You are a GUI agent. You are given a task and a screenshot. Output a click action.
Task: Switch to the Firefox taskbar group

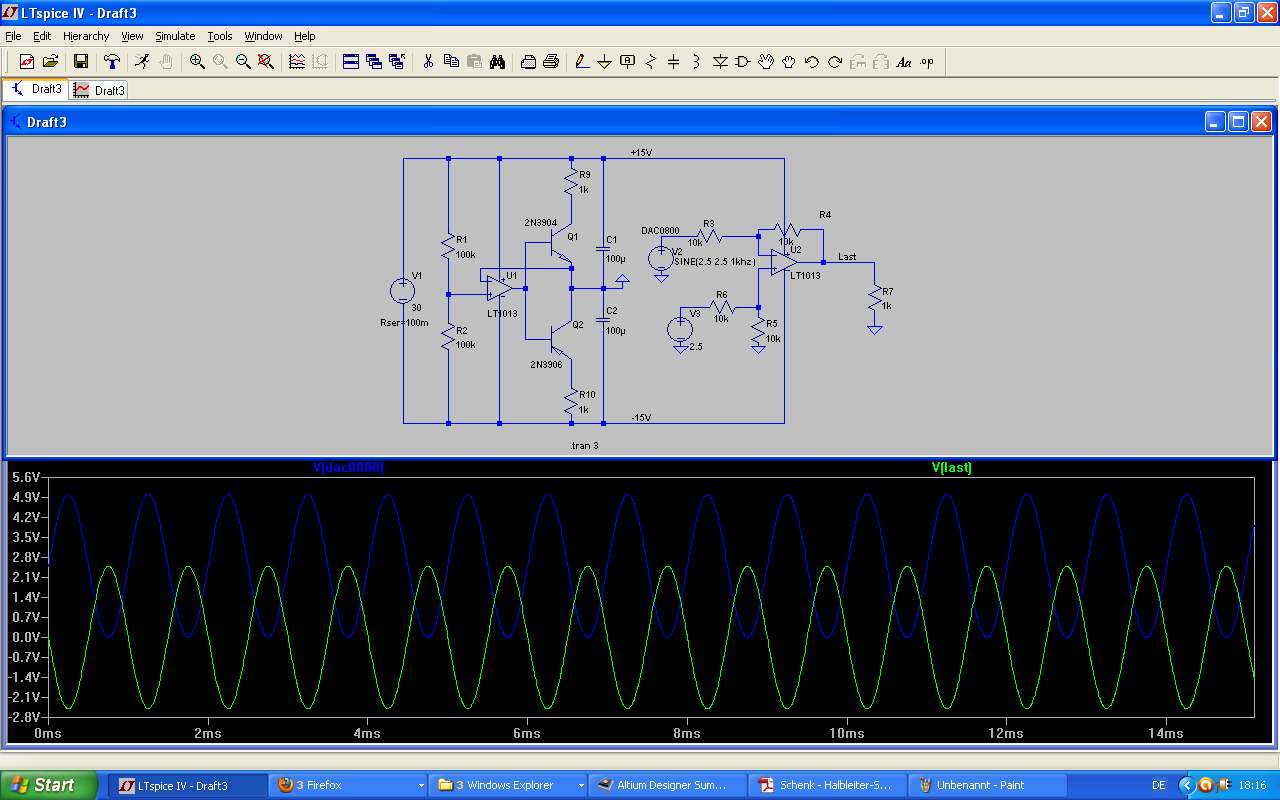click(349, 785)
